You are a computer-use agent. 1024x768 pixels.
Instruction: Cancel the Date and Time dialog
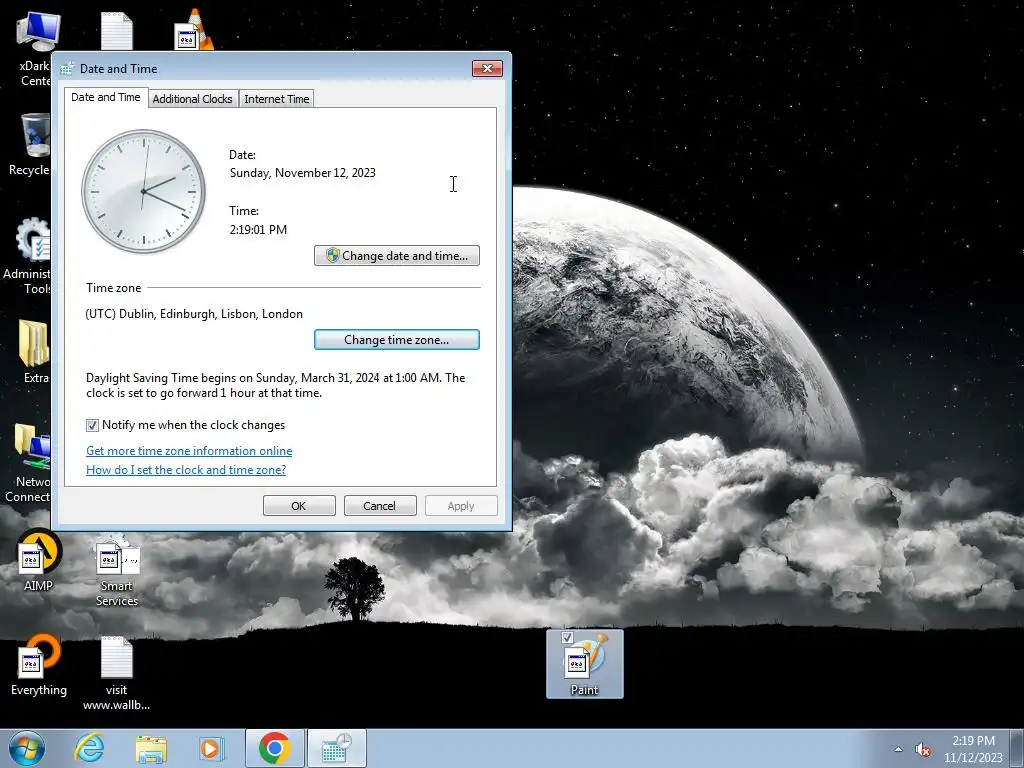(380, 505)
